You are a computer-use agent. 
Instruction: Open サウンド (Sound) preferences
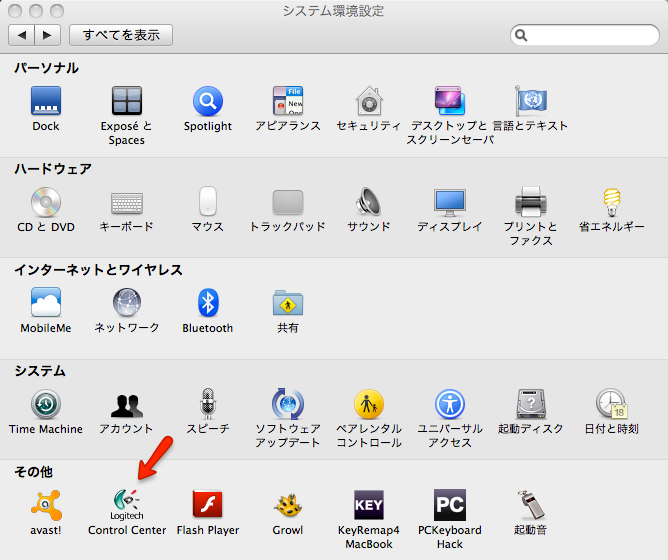click(x=369, y=202)
